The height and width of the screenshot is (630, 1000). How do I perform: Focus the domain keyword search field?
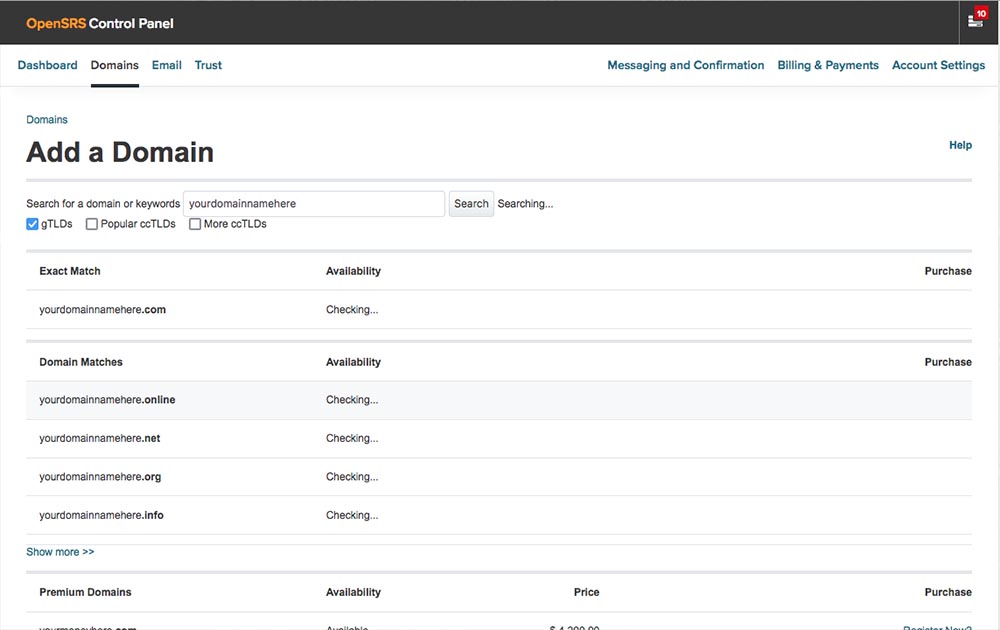[x=314, y=204]
